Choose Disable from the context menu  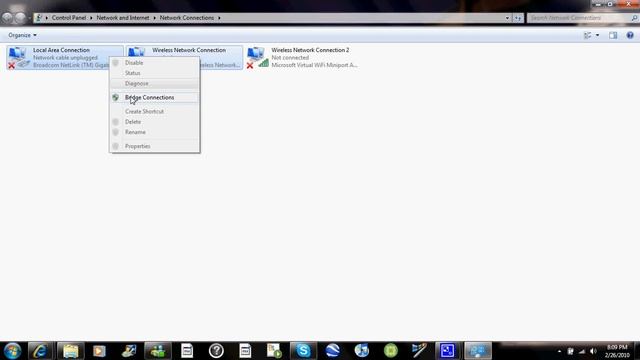click(x=155, y=63)
